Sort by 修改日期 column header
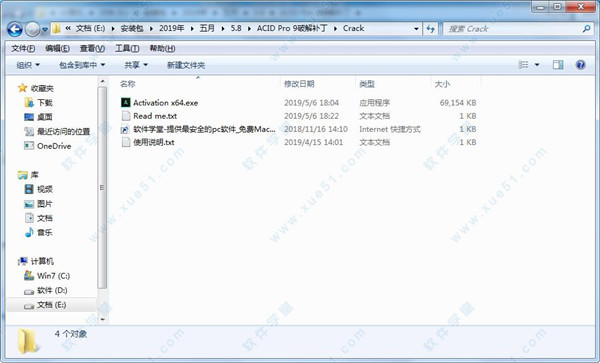Screen dimensions: 600x363 [x=299, y=84]
